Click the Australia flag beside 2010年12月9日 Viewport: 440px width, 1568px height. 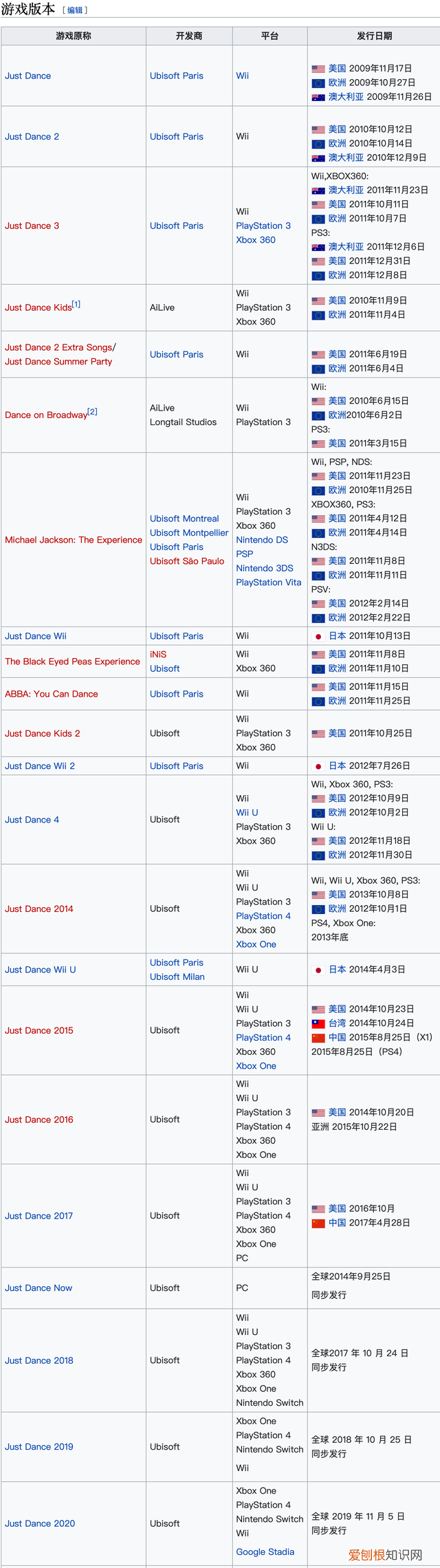318,158
